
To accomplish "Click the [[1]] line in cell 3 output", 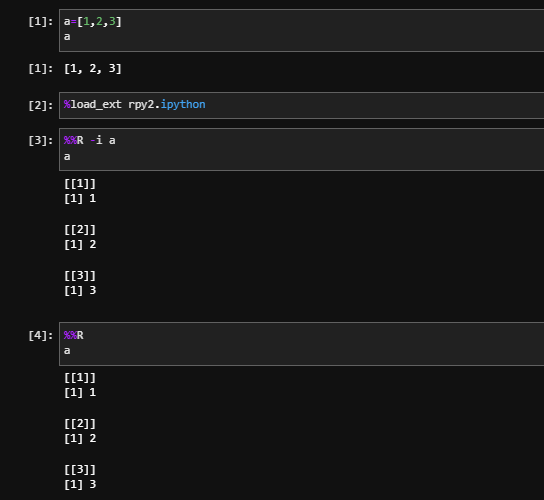I will tap(80, 184).
